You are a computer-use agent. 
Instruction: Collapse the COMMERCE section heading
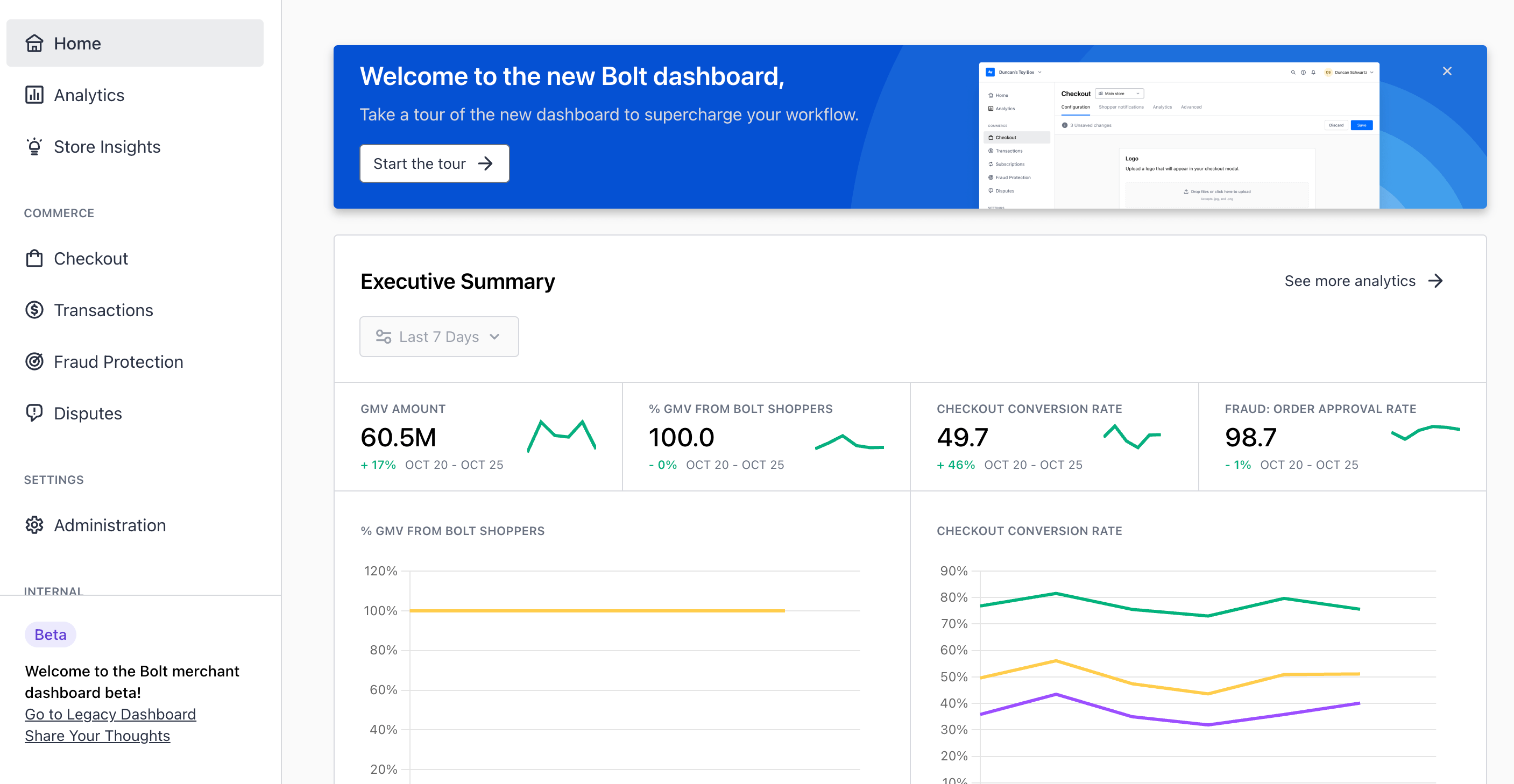pyautogui.click(x=59, y=212)
